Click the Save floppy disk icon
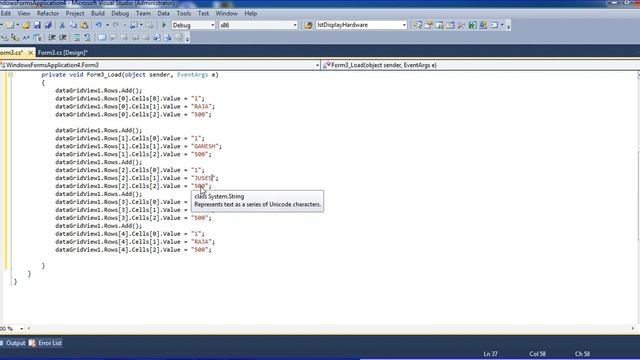640x360 pixels. 37,25
